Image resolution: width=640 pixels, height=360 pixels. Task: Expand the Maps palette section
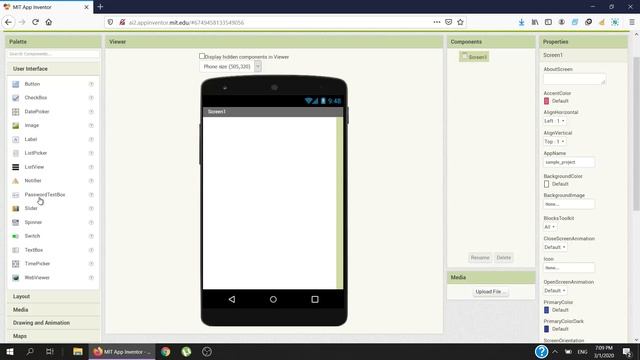[53, 336]
